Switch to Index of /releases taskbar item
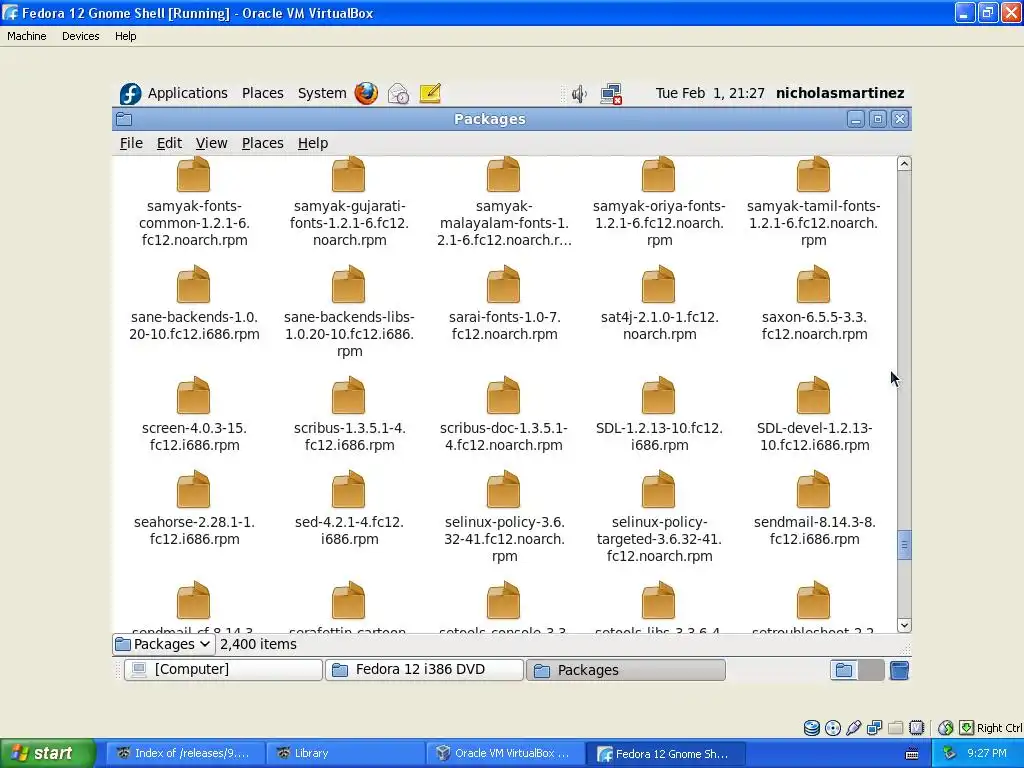 pos(185,753)
